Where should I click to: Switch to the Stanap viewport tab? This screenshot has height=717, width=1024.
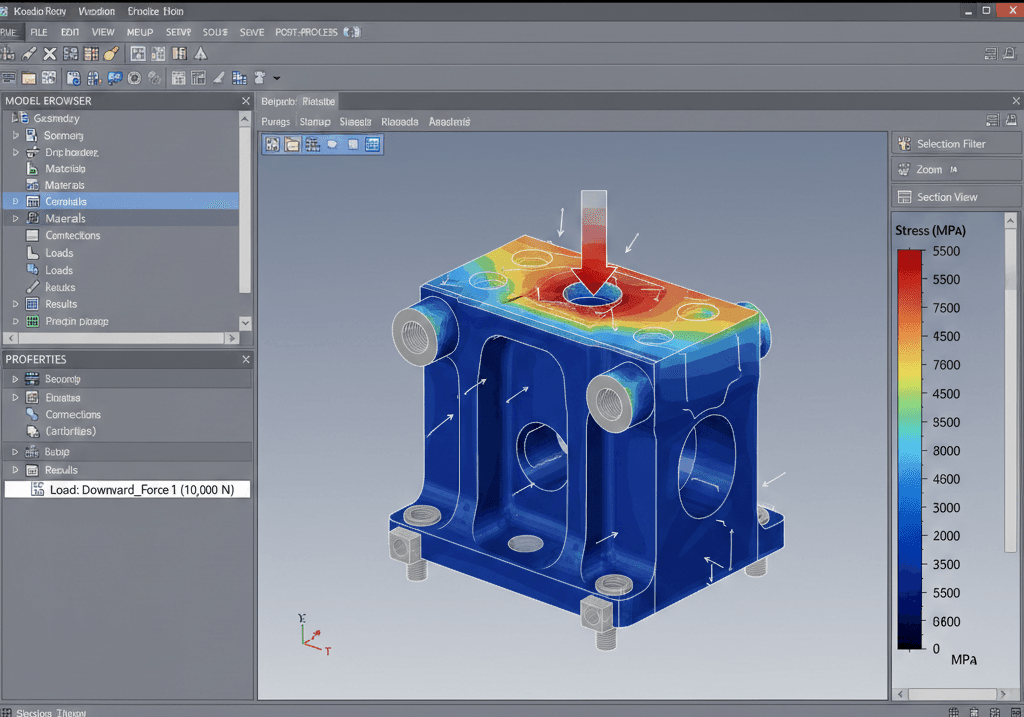click(x=314, y=122)
